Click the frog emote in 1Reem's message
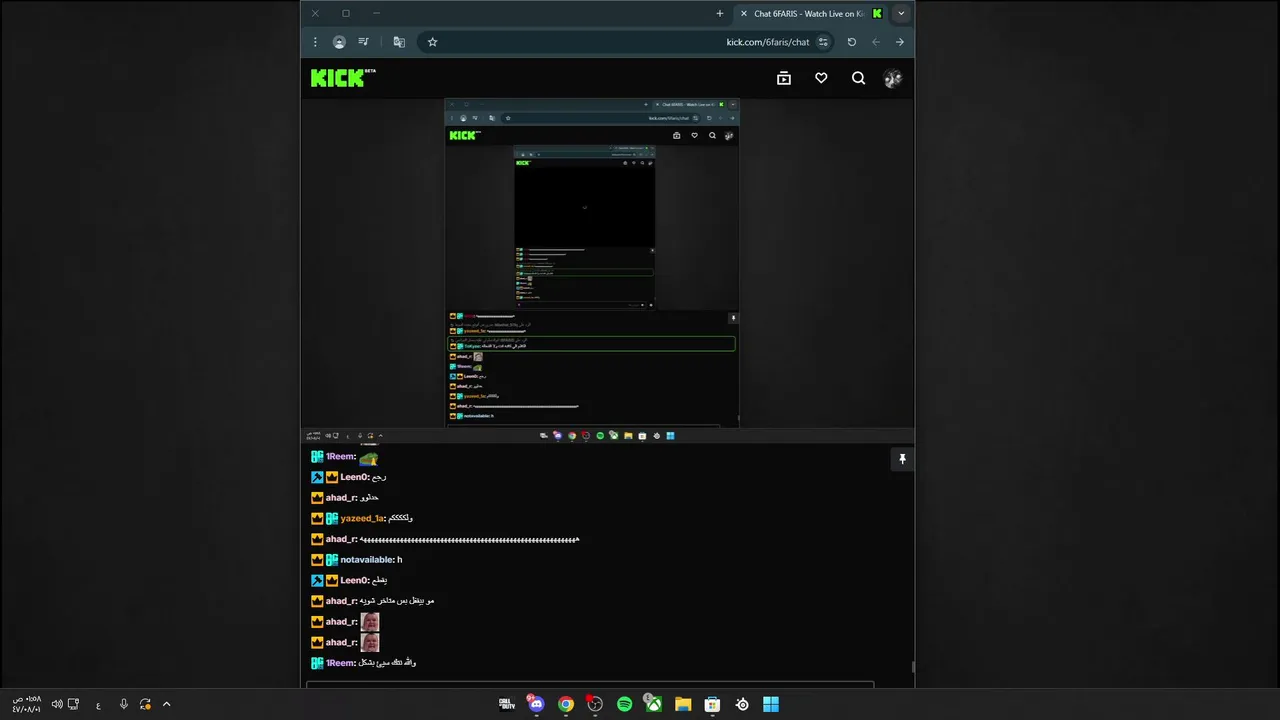1280x720 pixels. click(369, 457)
